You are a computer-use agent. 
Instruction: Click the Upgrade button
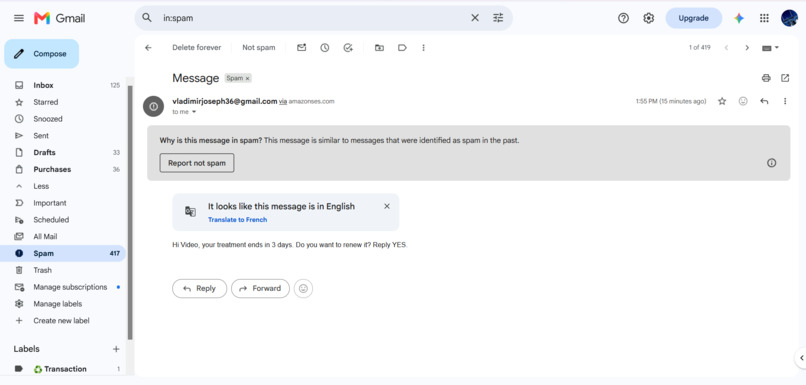coord(693,18)
